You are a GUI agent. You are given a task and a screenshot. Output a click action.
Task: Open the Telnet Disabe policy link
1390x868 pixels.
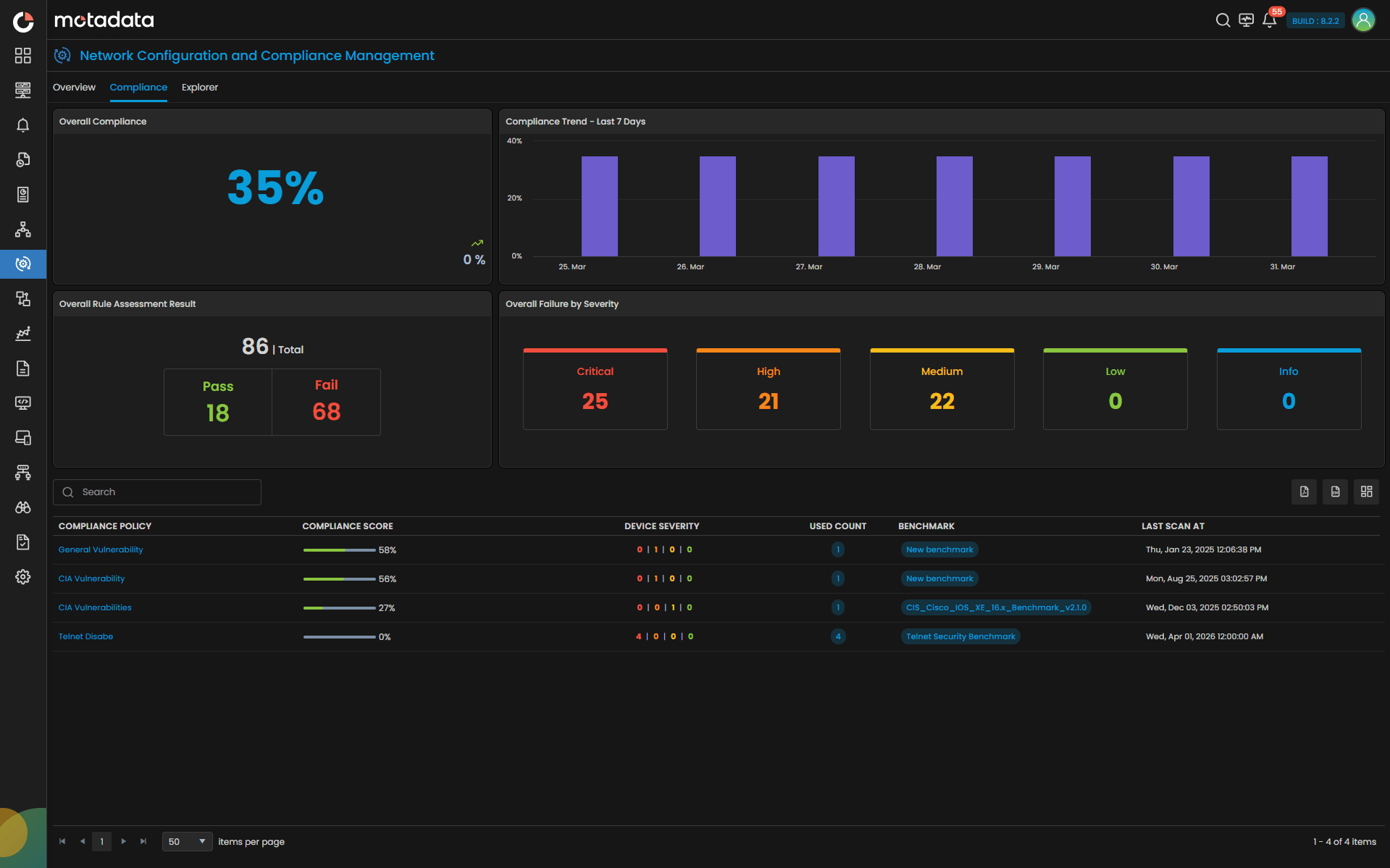(85, 636)
